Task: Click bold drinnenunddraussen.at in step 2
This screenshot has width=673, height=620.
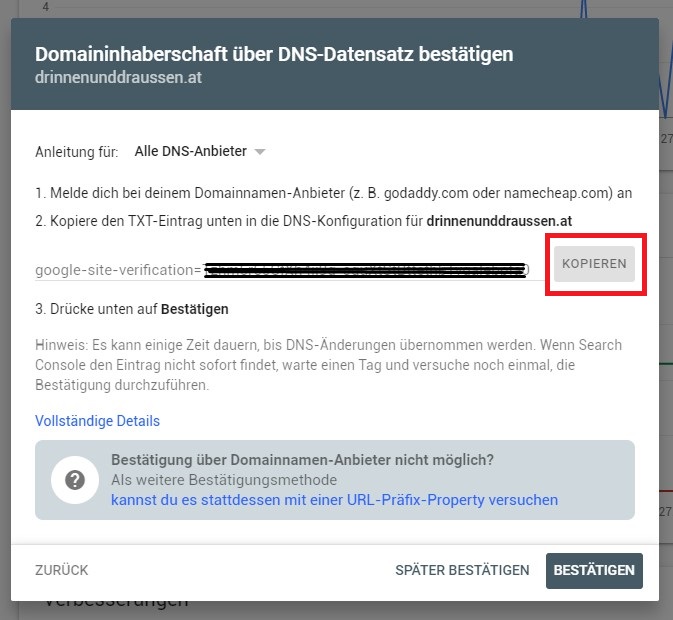Action: tap(499, 221)
